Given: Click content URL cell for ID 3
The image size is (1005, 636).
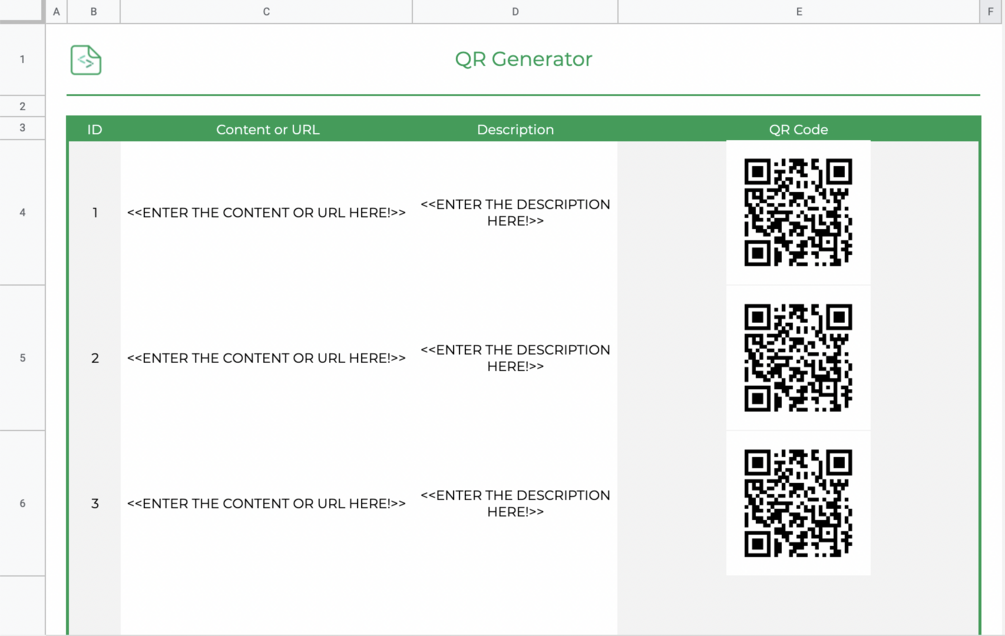Looking at the screenshot, I should click(267, 504).
